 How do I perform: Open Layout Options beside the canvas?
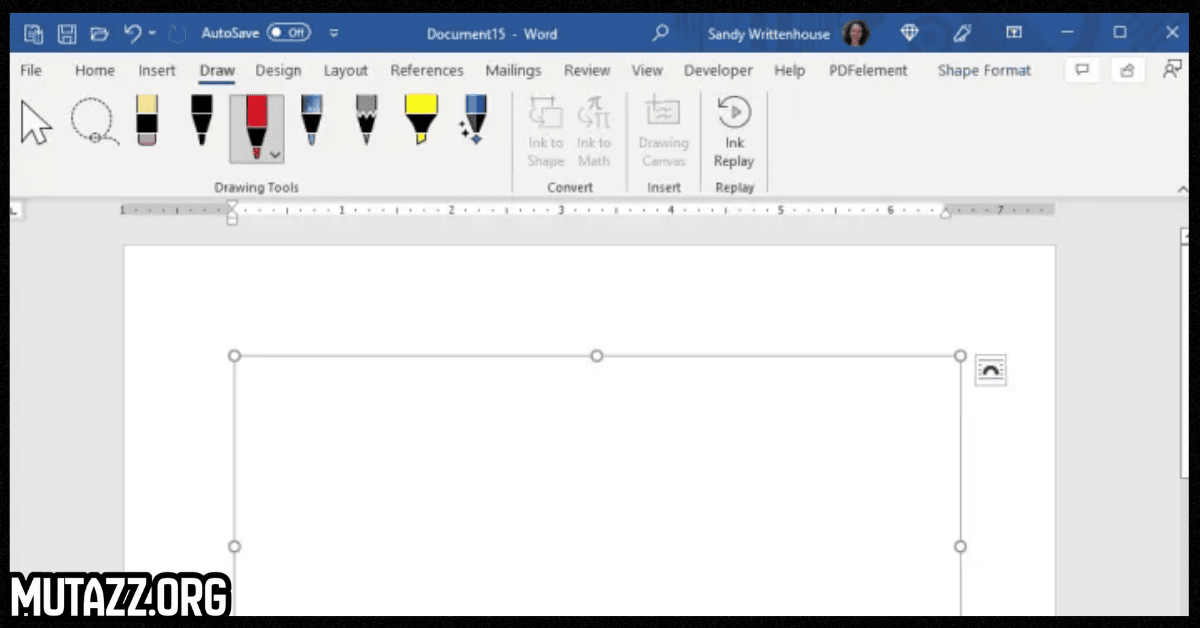tap(990, 370)
